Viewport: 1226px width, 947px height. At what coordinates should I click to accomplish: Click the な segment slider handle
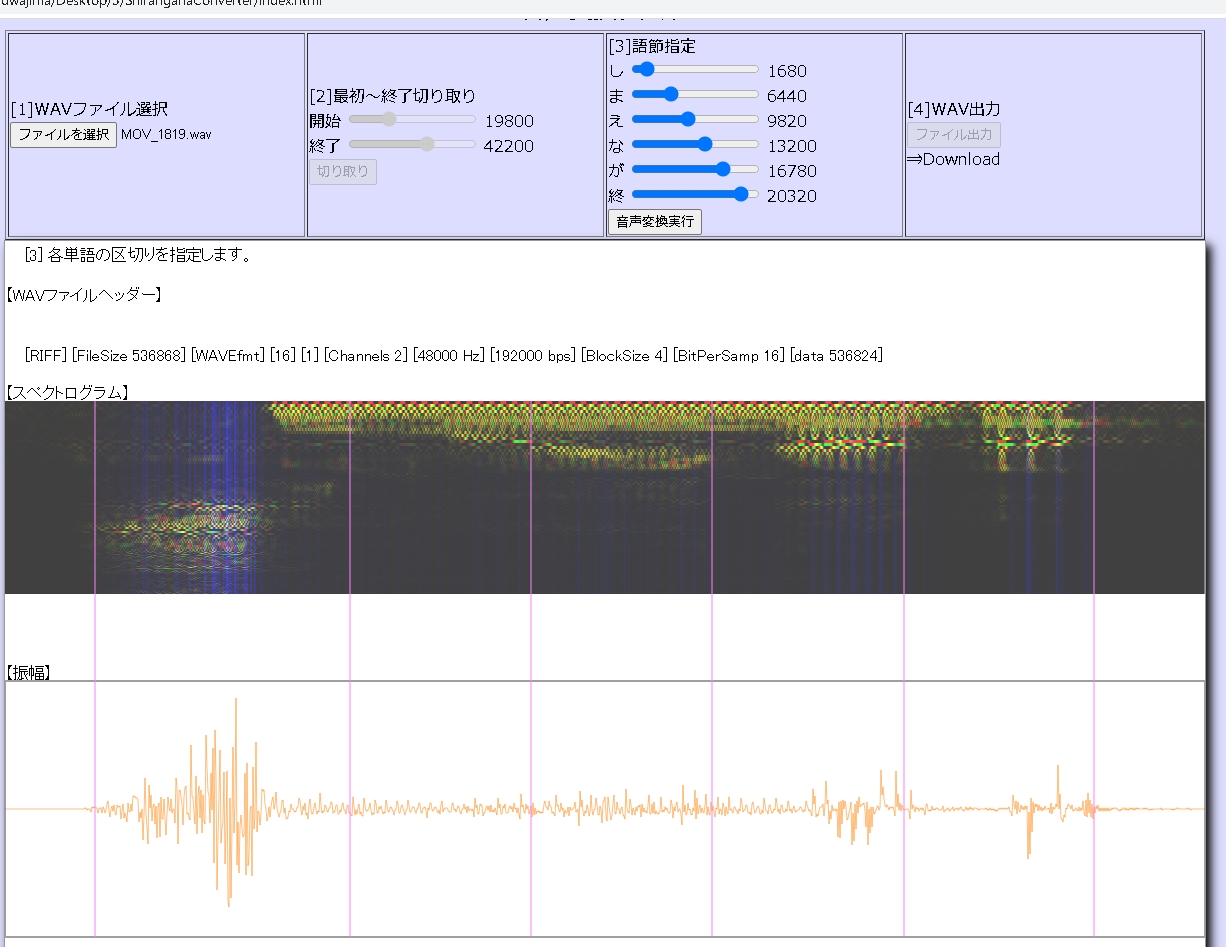pos(704,145)
